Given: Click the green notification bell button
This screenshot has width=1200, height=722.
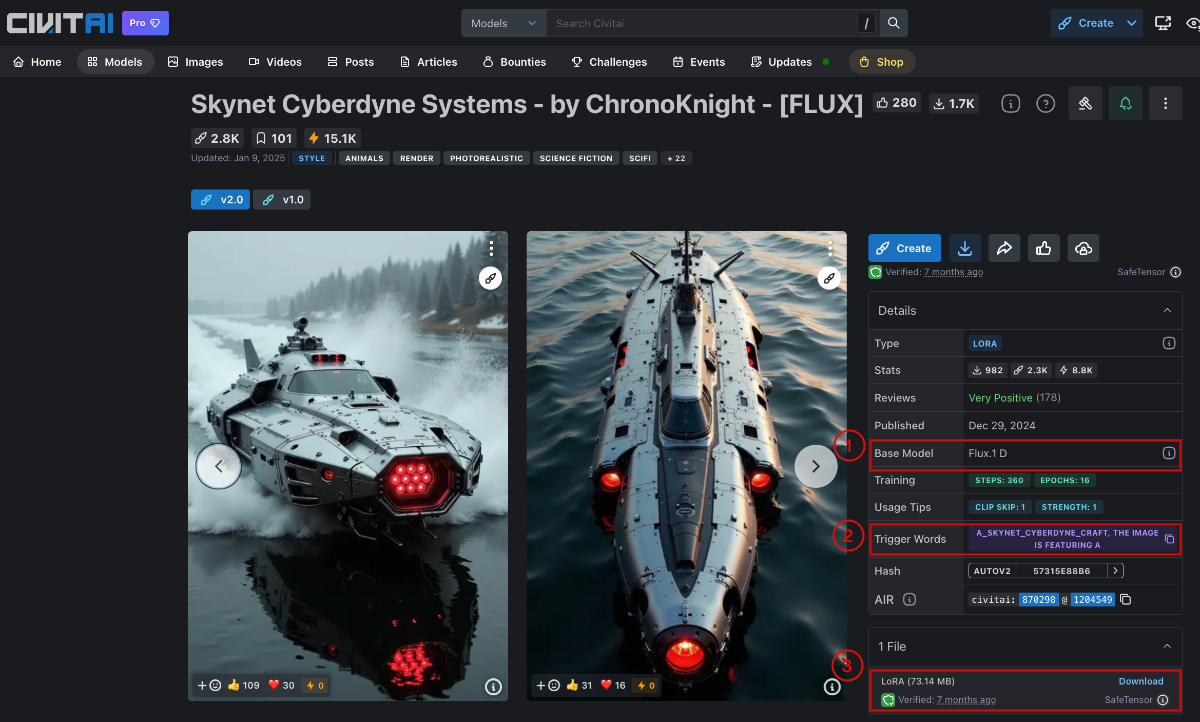Looking at the screenshot, I should coord(1126,103).
